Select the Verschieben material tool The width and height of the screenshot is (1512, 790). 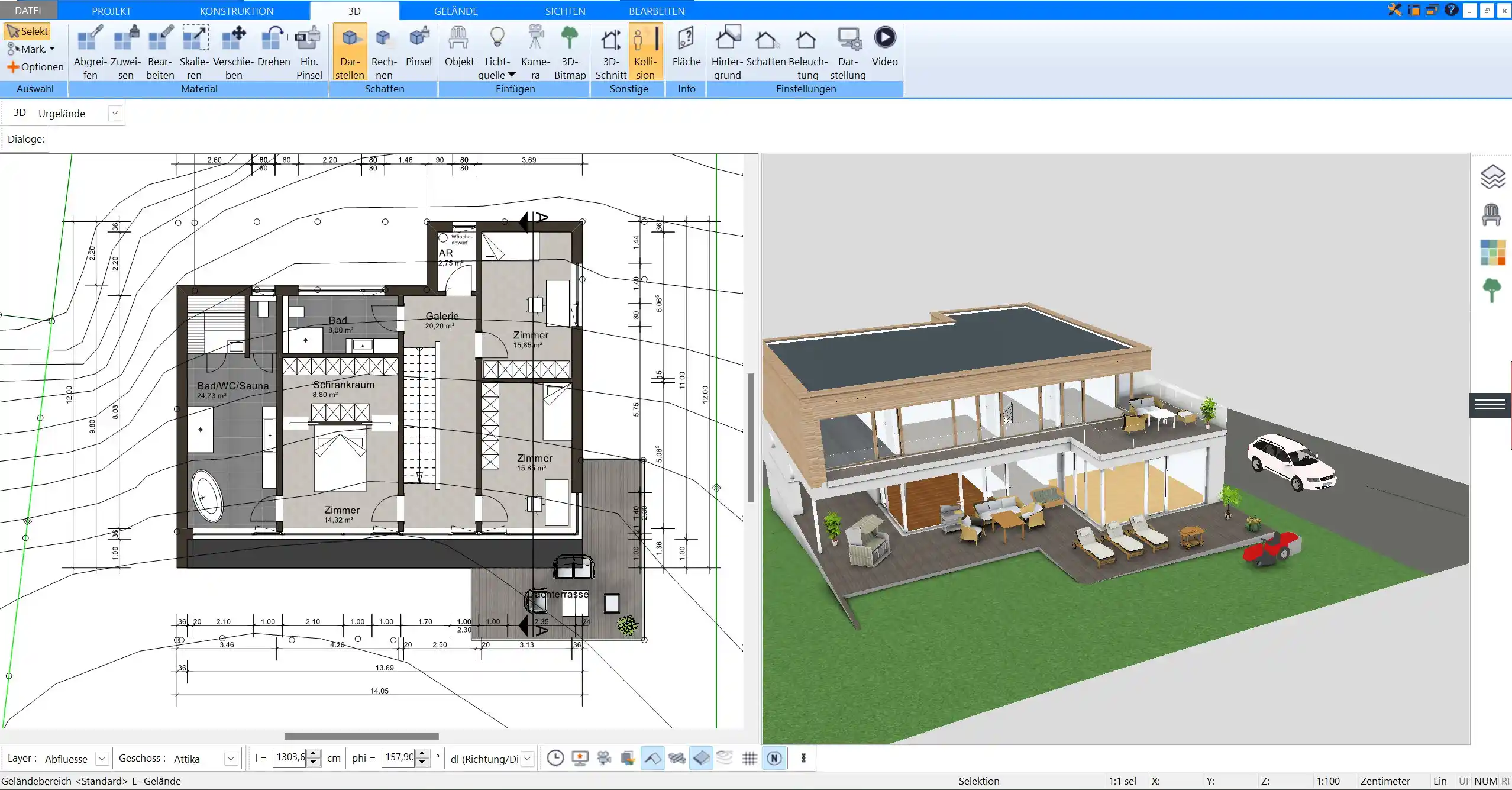click(x=233, y=52)
